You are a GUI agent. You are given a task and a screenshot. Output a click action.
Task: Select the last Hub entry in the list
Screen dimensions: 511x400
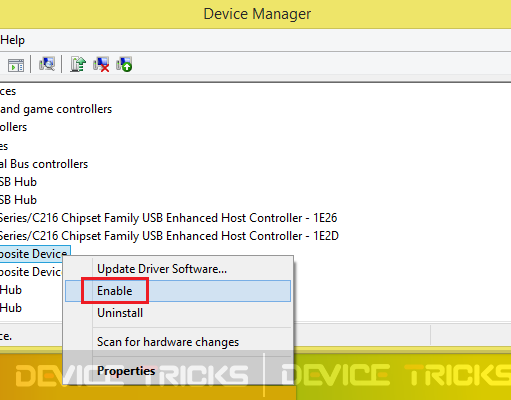(x=11, y=308)
